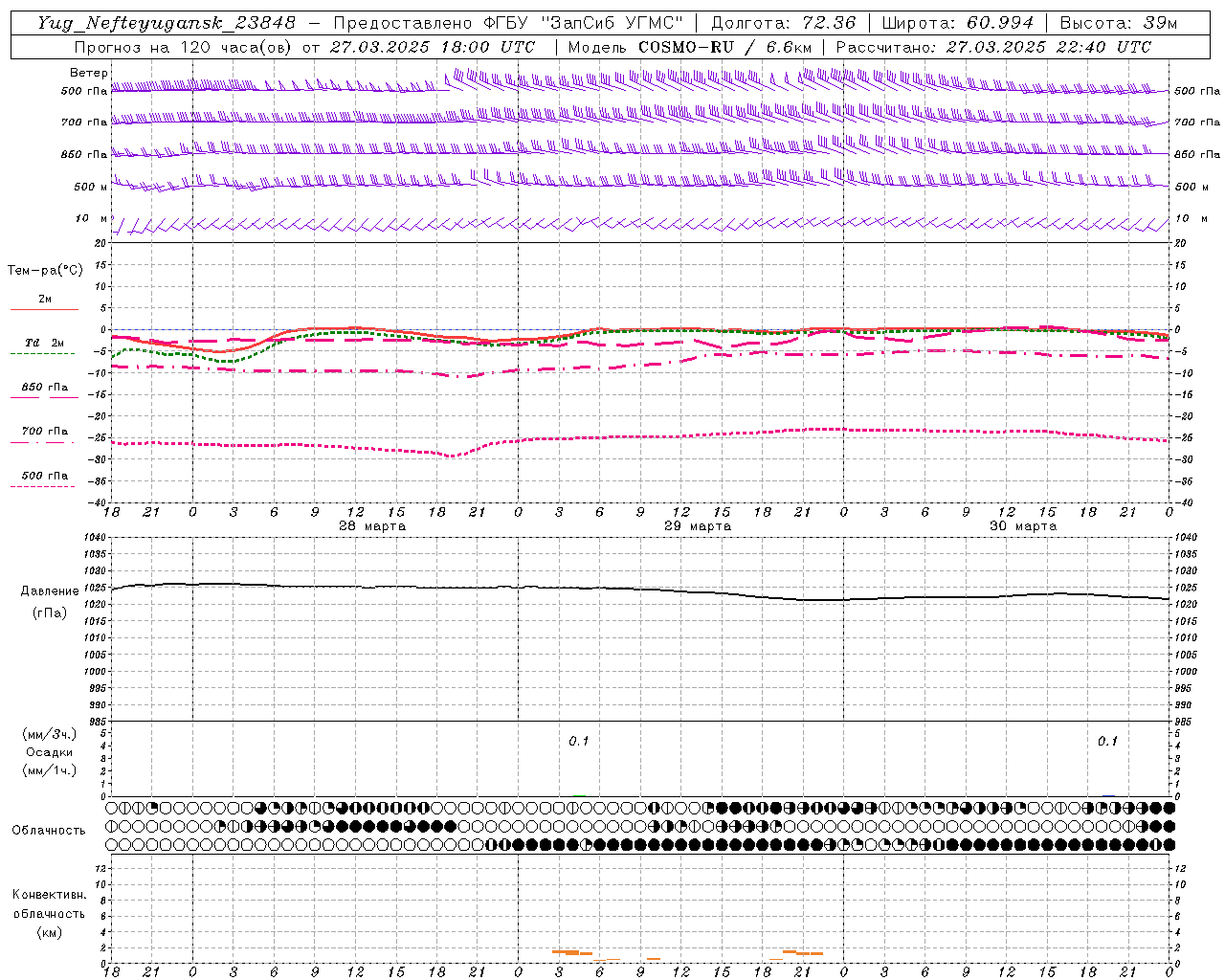Click the 29 марта date label
Image resolution: width=1225 pixels, height=980 pixels.
click(x=698, y=526)
